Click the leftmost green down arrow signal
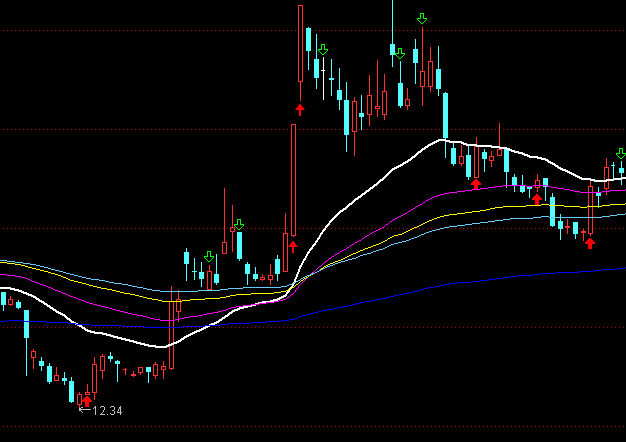Screen dimensions: 626x442 tap(209, 257)
